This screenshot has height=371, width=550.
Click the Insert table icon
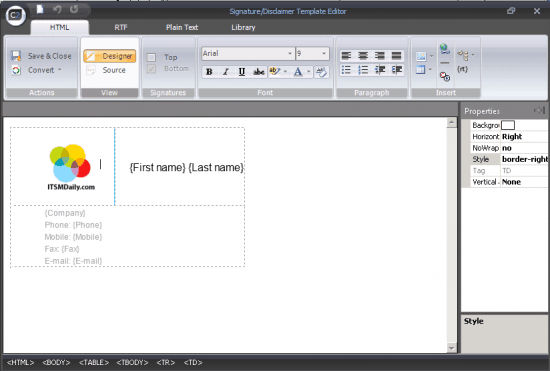tap(421, 69)
